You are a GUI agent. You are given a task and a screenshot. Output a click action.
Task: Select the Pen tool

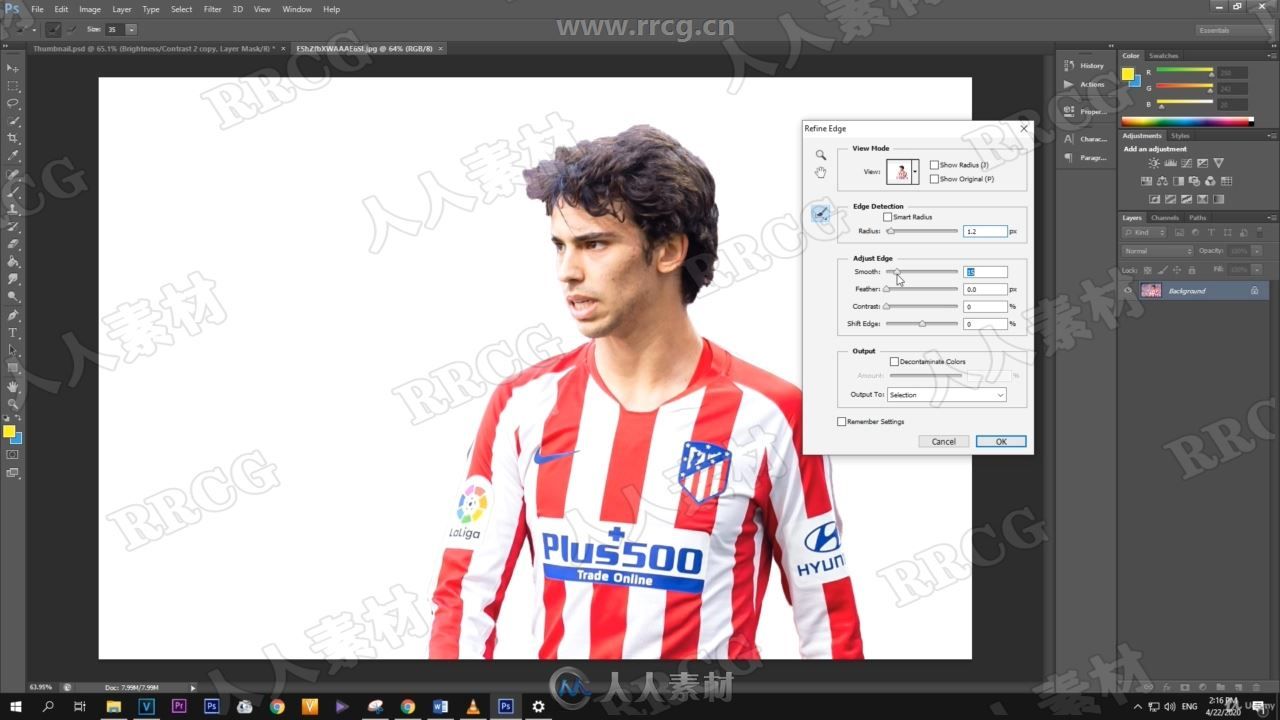[13, 315]
